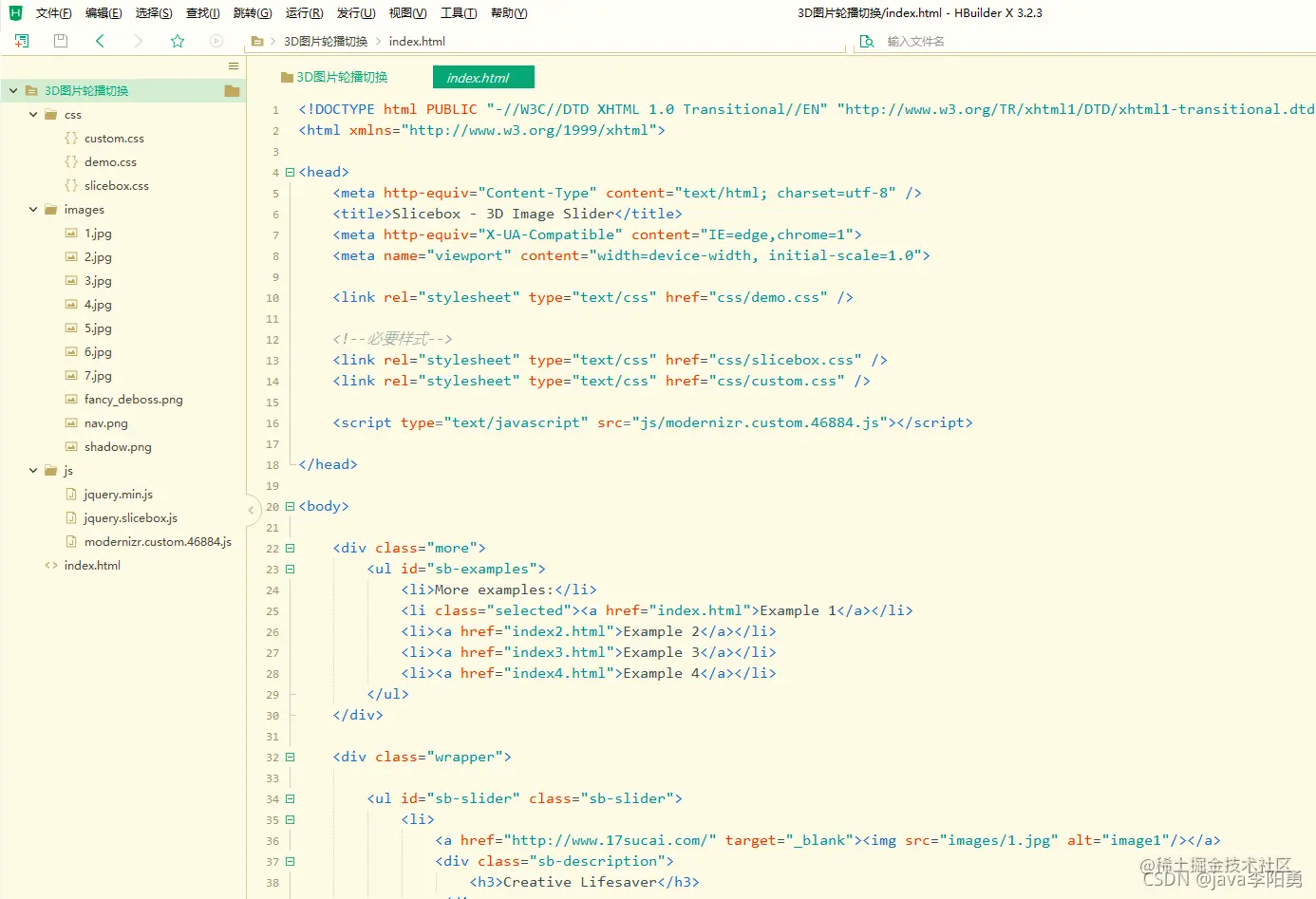This screenshot has height=899, width=1316.
Task: Open index.html in the project tree
Action: click(92, 565)
